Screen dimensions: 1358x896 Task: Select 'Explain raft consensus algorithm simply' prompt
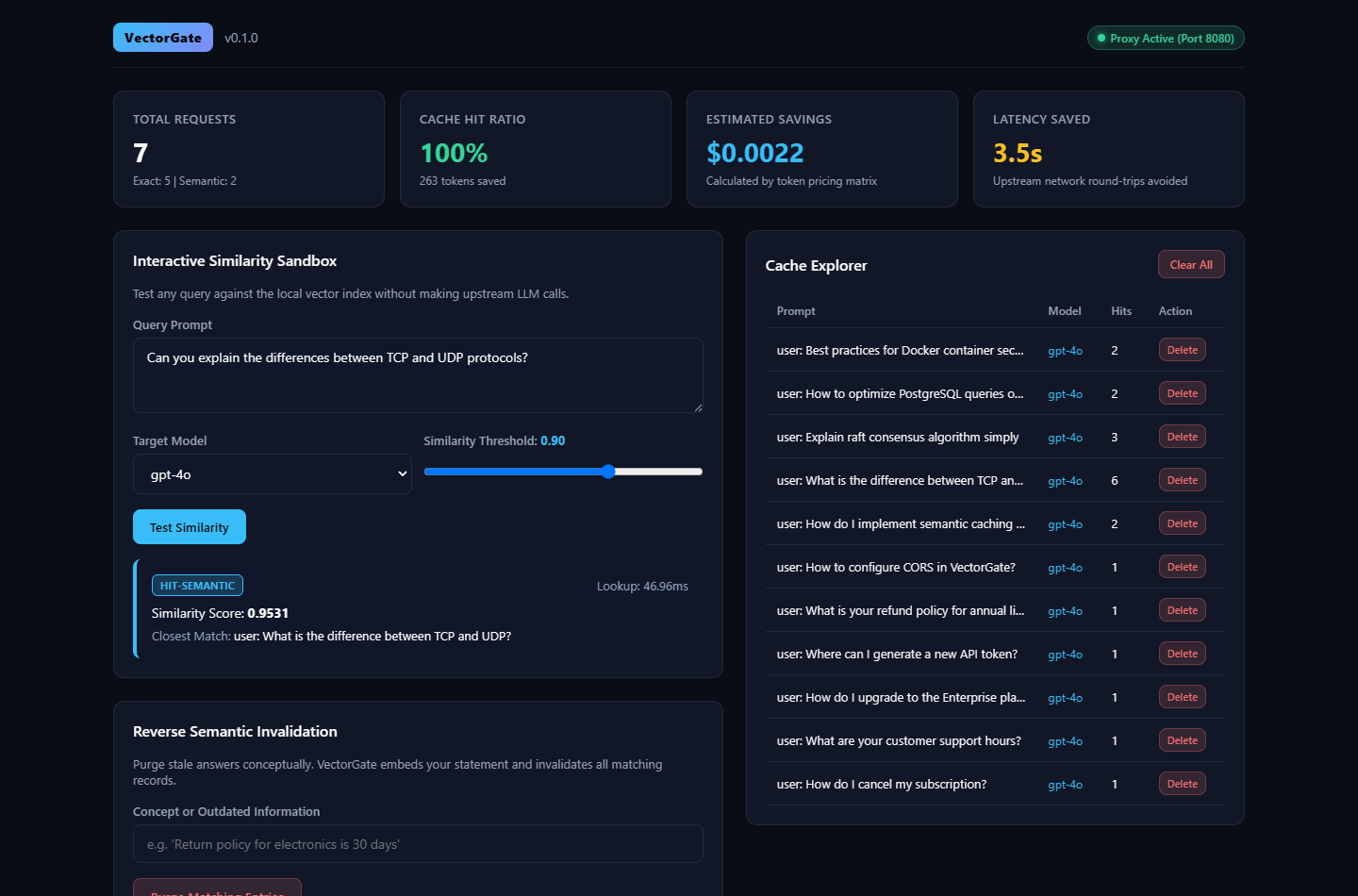[x=898, y=437]
